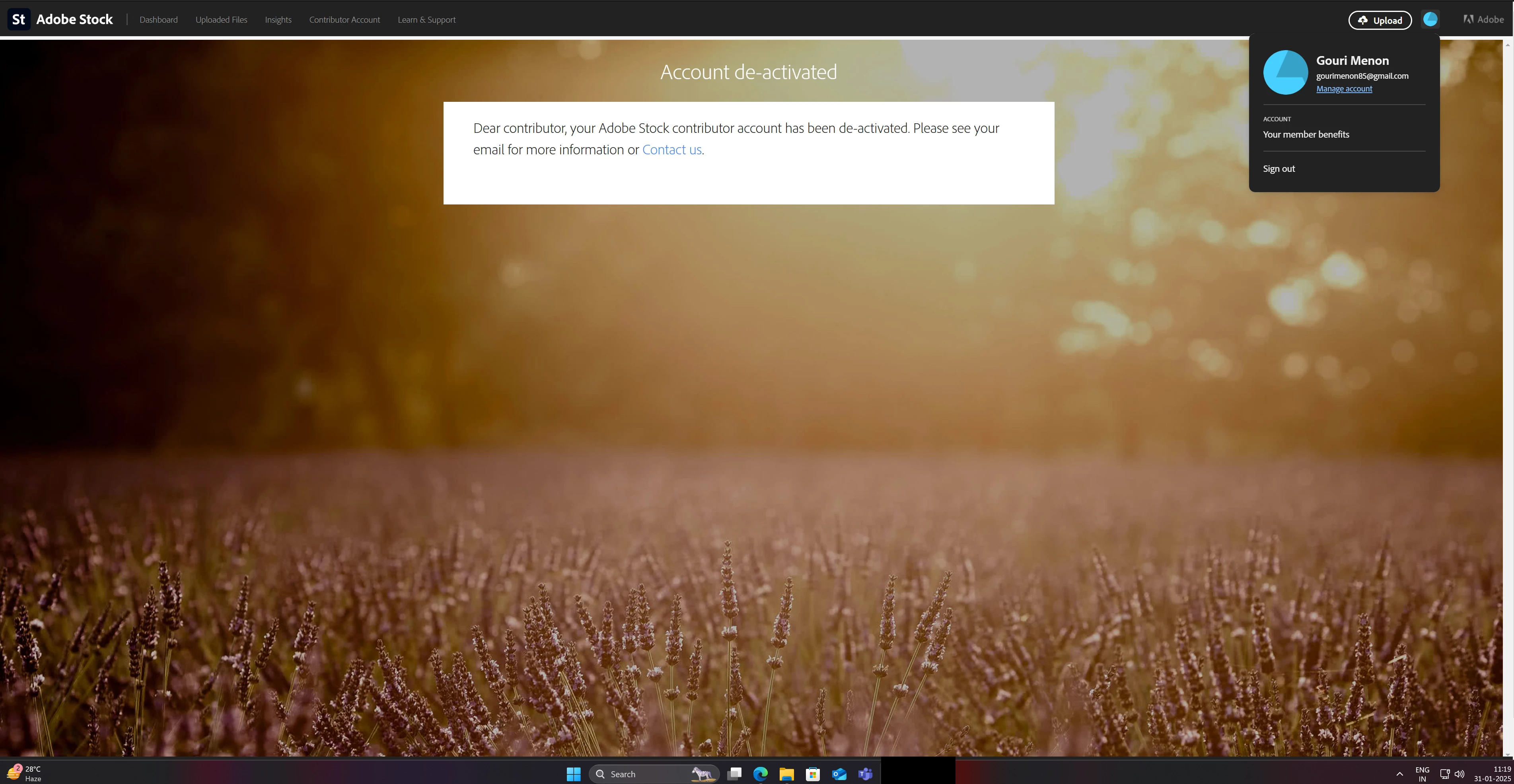Open Contributor Account menu
The width and height of the screenshot is (1514, 784).
pos(344,20)
